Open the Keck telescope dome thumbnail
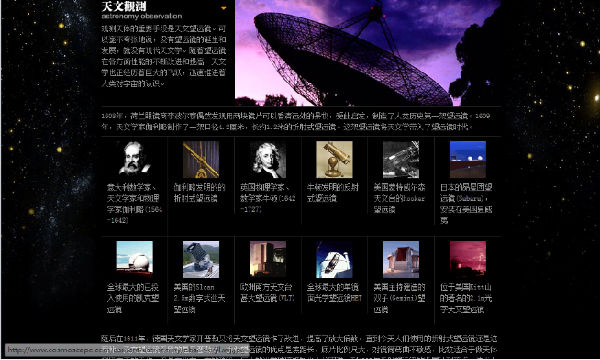The image size is (600, 360). pyautogui.click(x=134, y=259)
